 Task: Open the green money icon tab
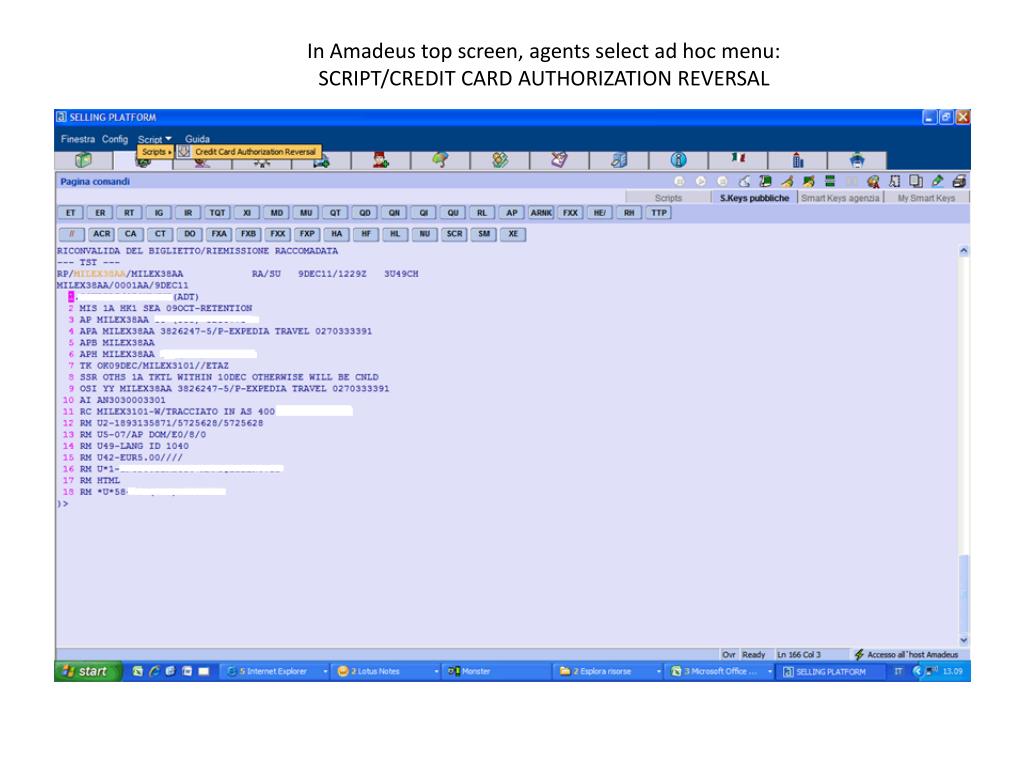tap(500, 160)
